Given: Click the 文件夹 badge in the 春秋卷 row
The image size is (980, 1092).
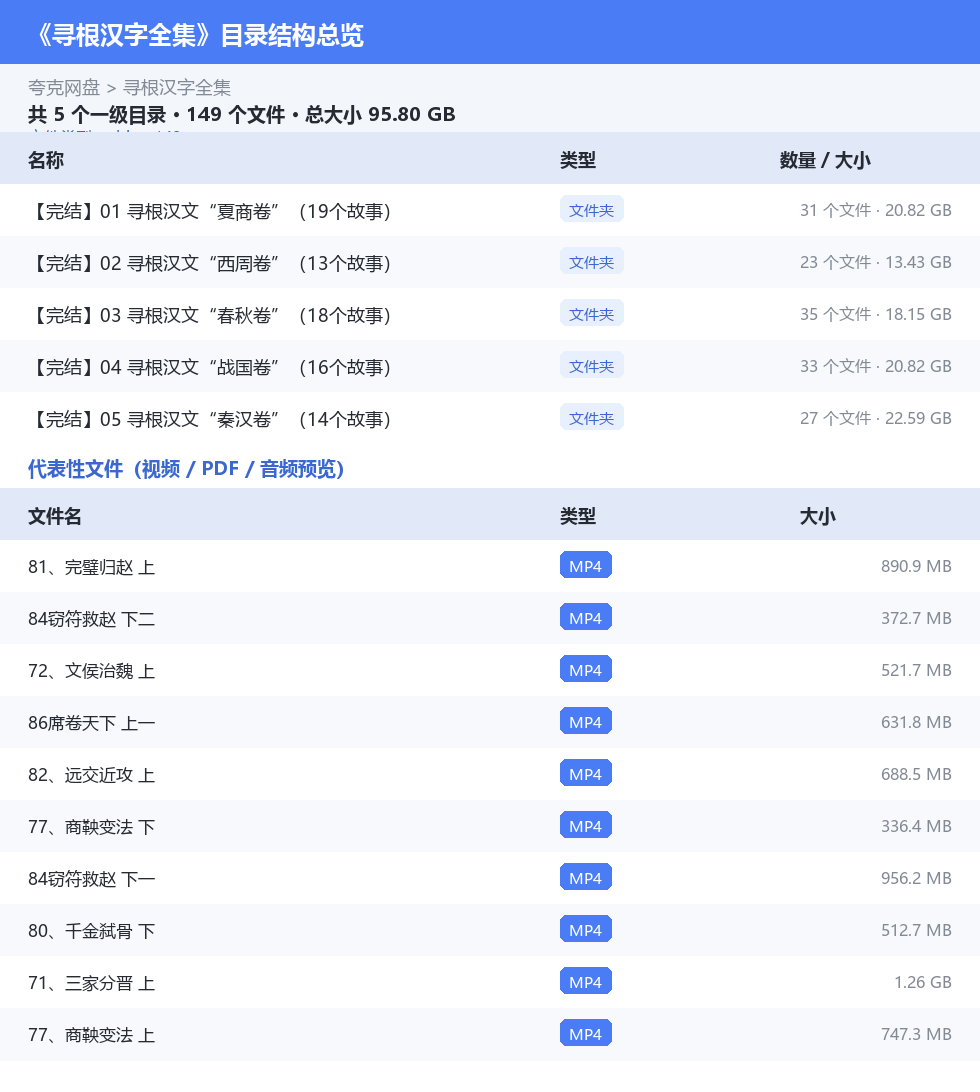Looking at the screenshot, I should (591, 314).
